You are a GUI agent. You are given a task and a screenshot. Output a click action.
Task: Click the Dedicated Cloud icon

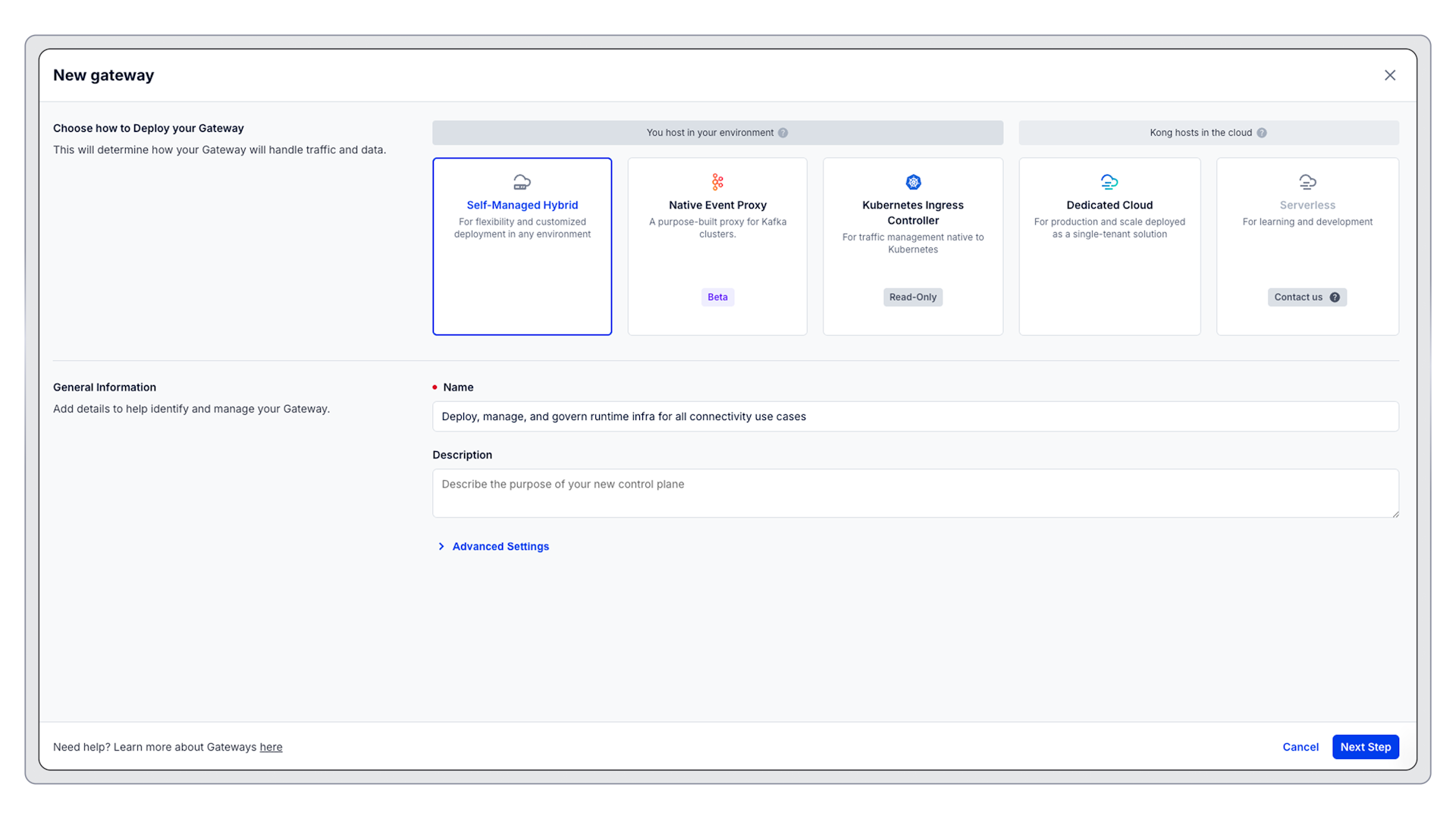tap(1109, 181)
